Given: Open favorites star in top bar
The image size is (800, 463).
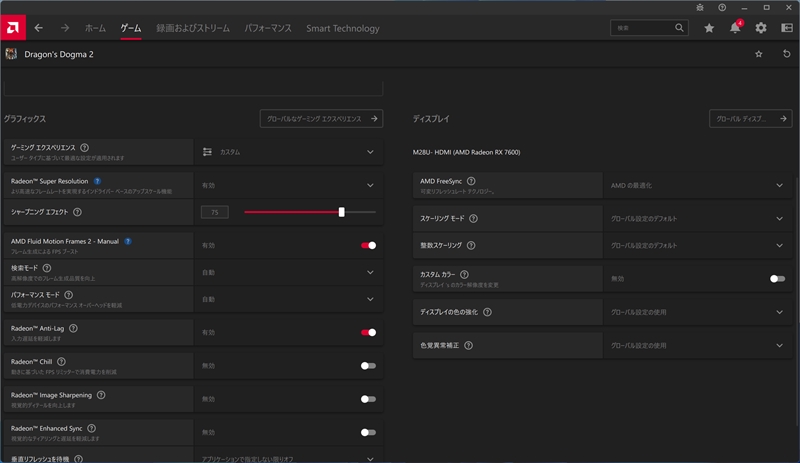Looking at the screenshot, I should (709, 28).
